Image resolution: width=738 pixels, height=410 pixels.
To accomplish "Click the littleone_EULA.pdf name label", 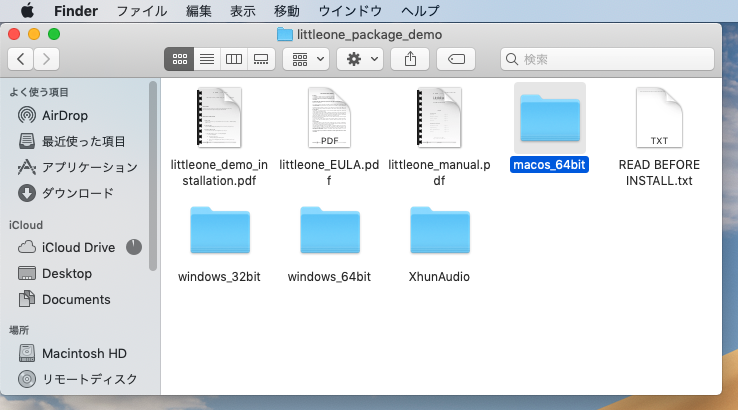I will (x=329, y=173).
